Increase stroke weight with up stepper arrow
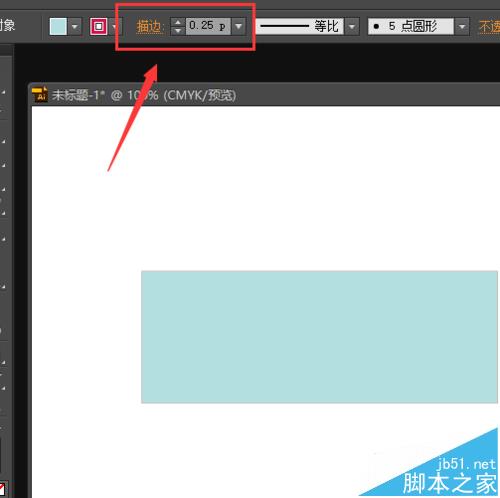Viewport: 500px width, 498px height. (x=178, y=22)
